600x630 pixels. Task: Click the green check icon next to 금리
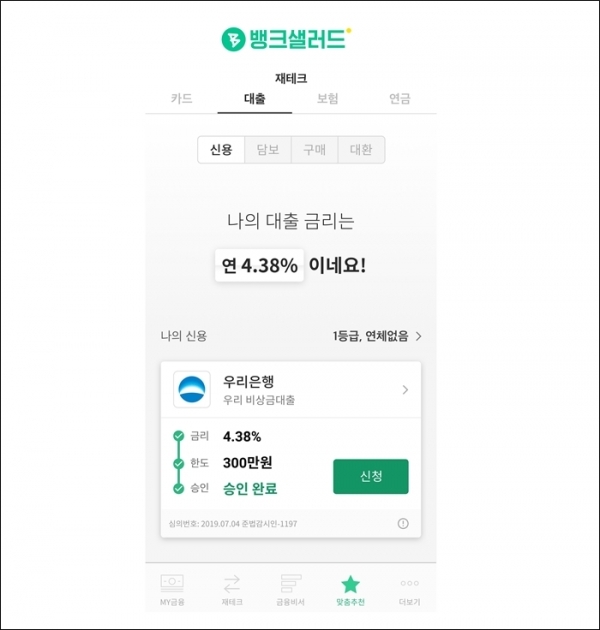coord(178,436)
